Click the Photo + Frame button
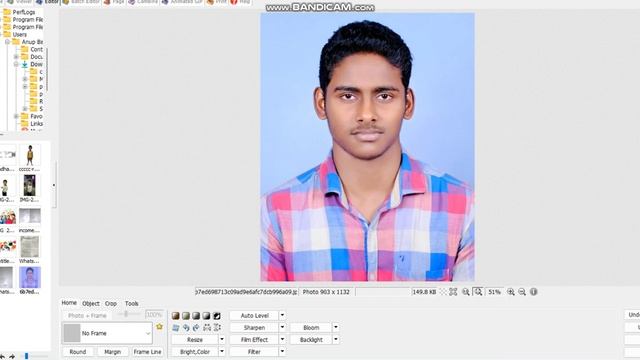The width and height of the screenshot is (640, 360). (x=87, y=316)
